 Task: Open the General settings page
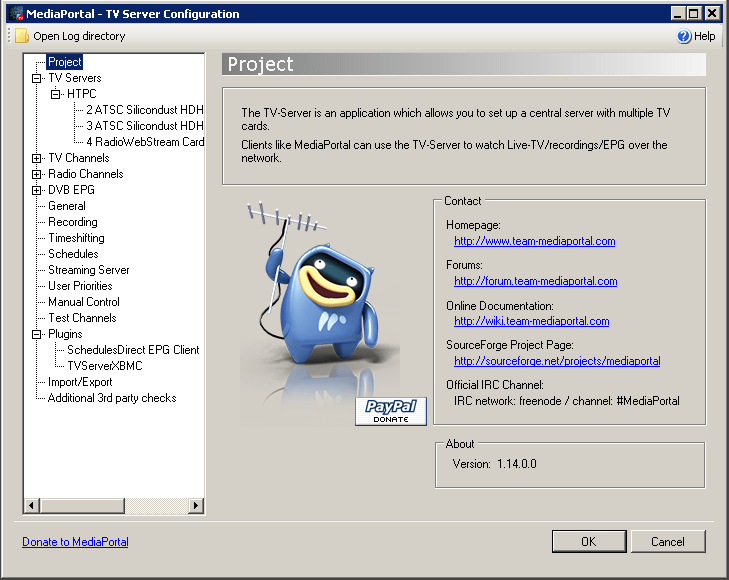[x=66, y=206]
